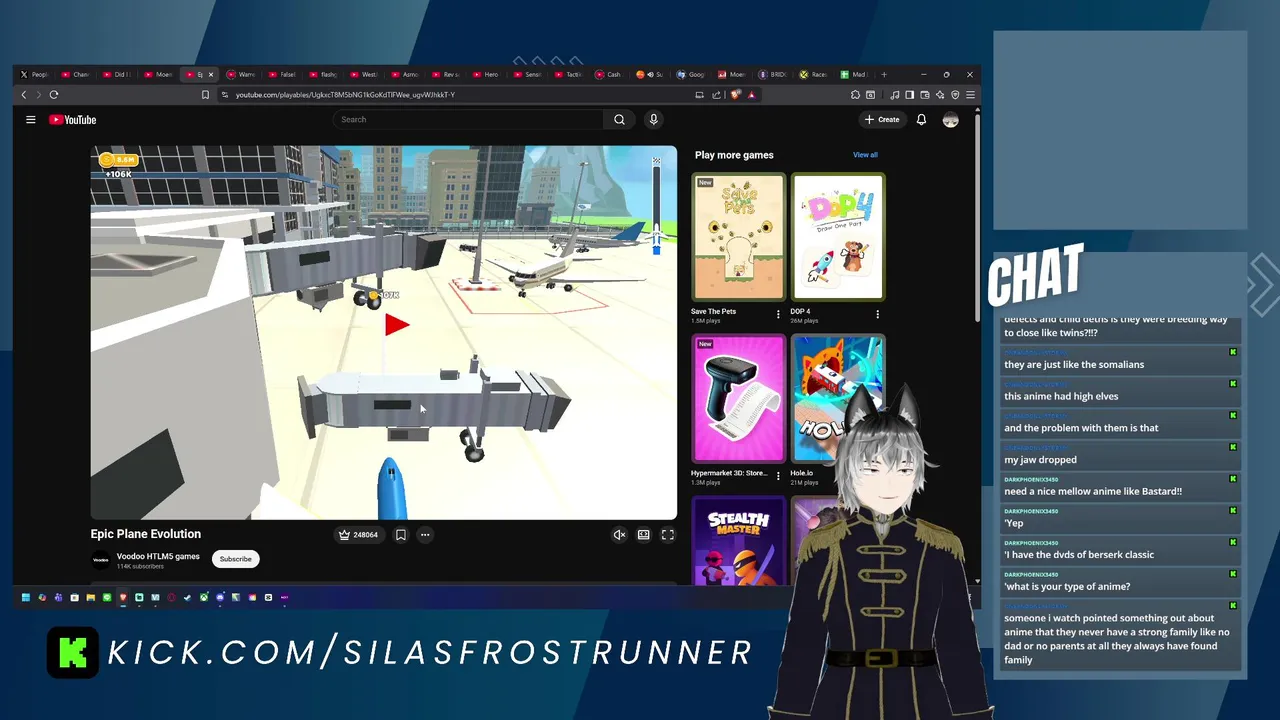Open YouTube notifications bell

921,120
